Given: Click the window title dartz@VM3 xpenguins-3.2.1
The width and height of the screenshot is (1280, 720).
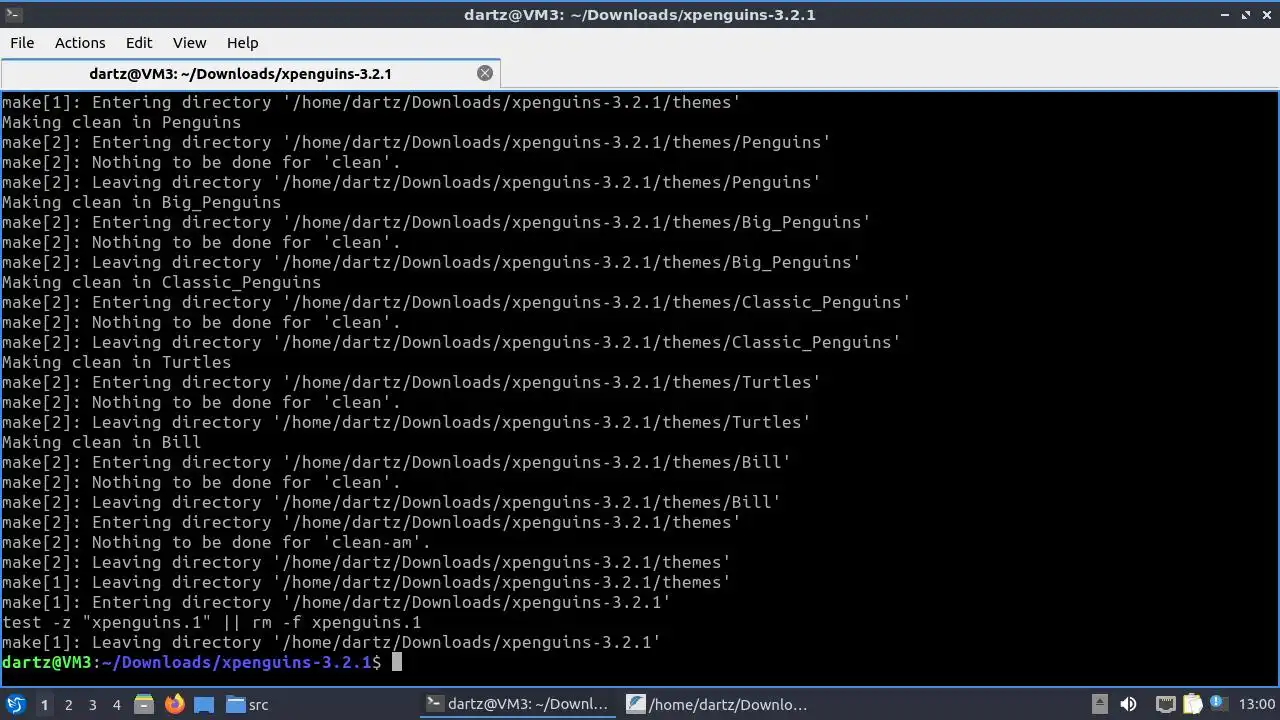Looking at the screenshot, I should [640, 14].
